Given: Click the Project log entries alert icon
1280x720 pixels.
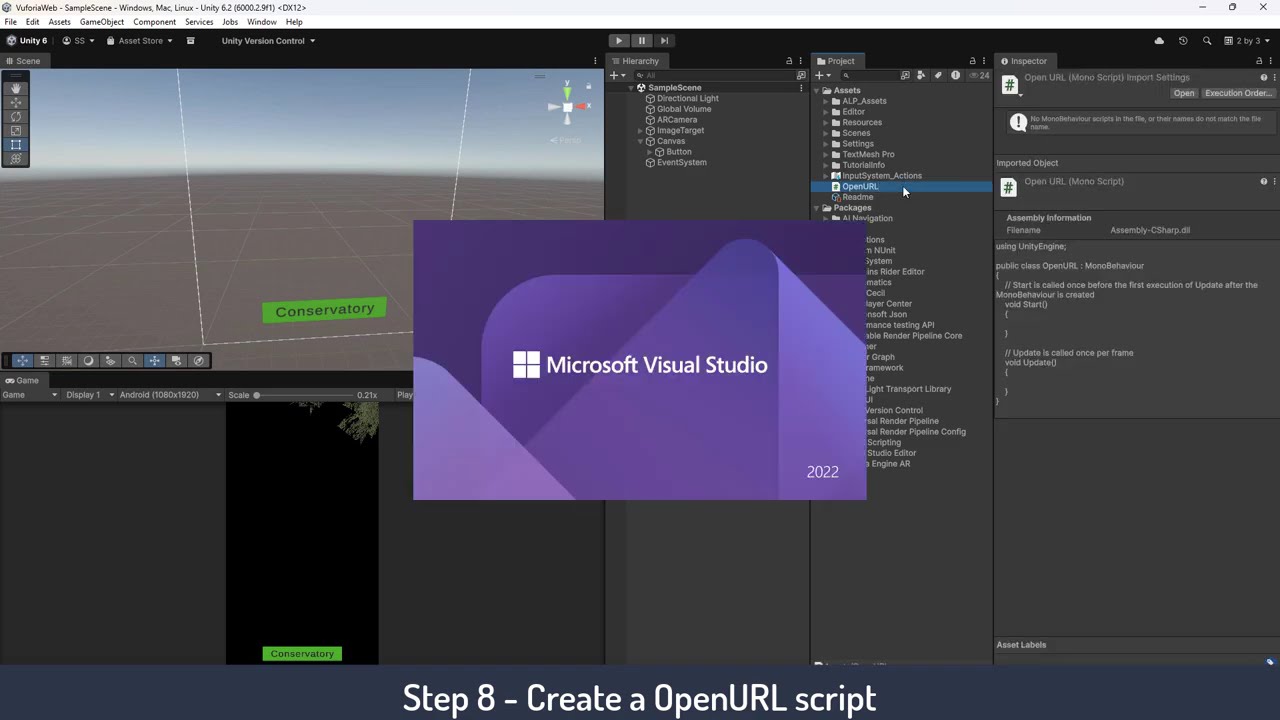Looking at the screenshot, I should pyautogui.click(x=955, y=75).
